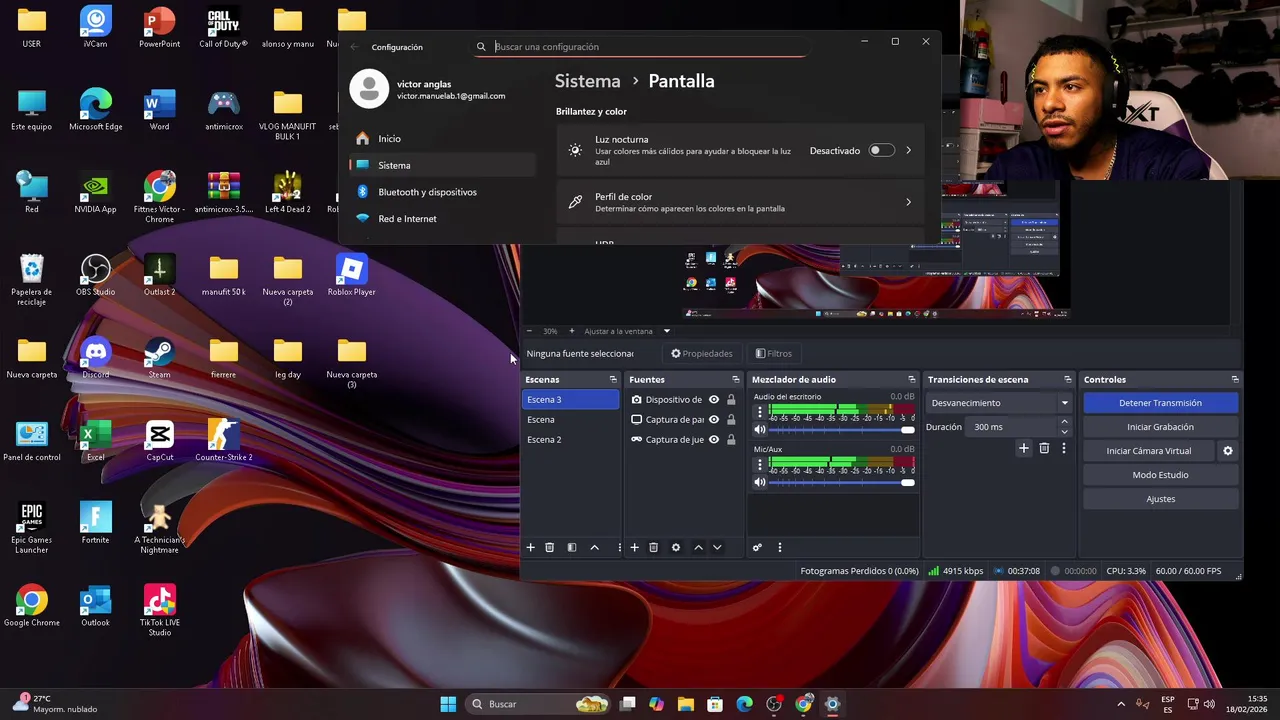Show hidden system tray icons chevron

coord(1121,704)
